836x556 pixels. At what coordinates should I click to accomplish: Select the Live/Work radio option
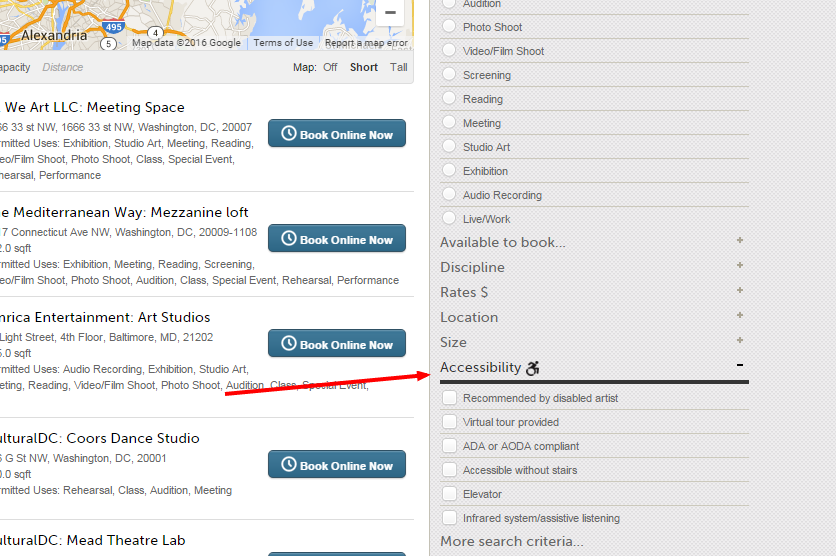click(449, 218)
